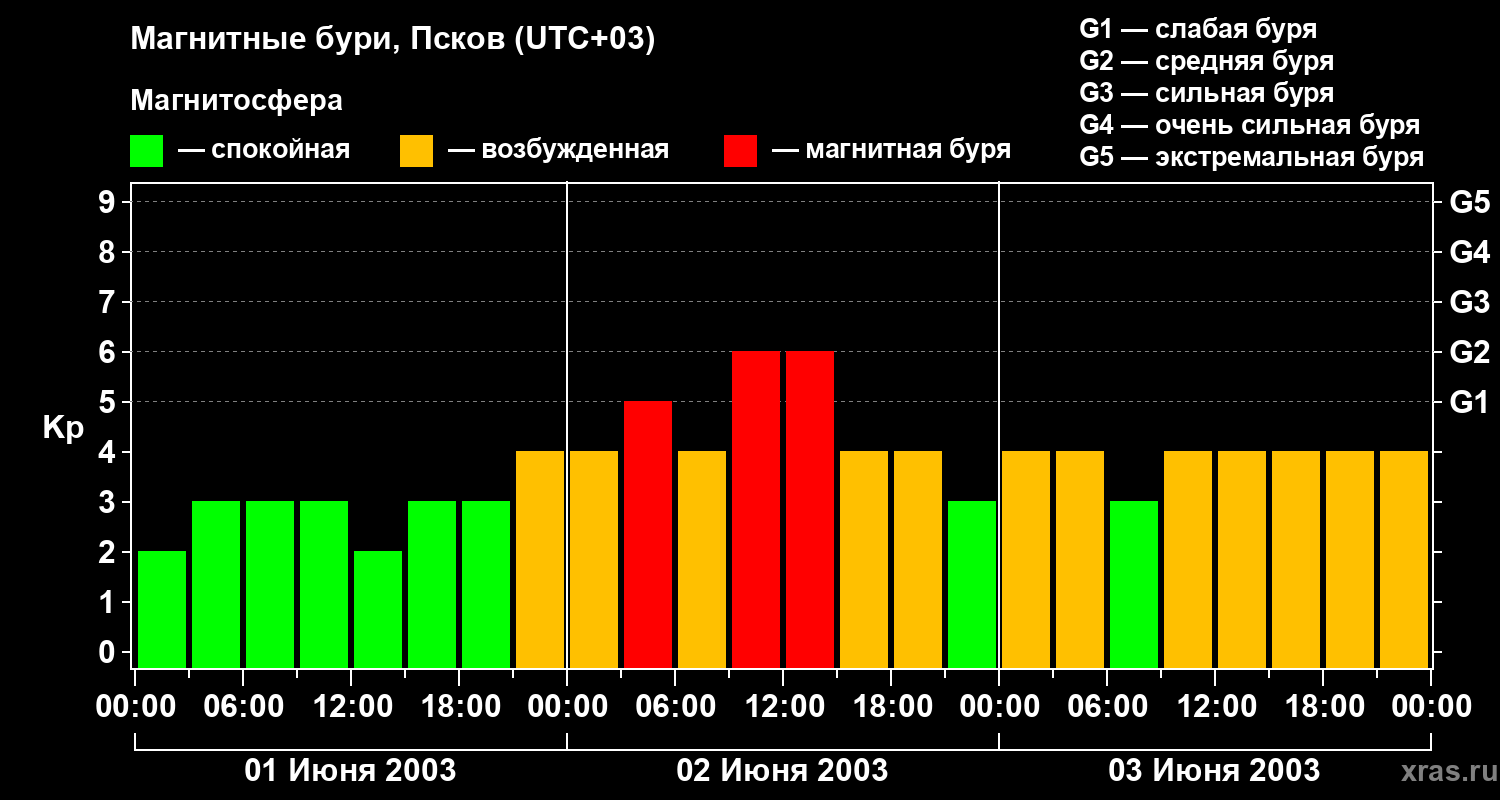Click the '12:00' time label under 01 Июня
This screenshot has height=800, width=1500.
[x=351, y=707]
